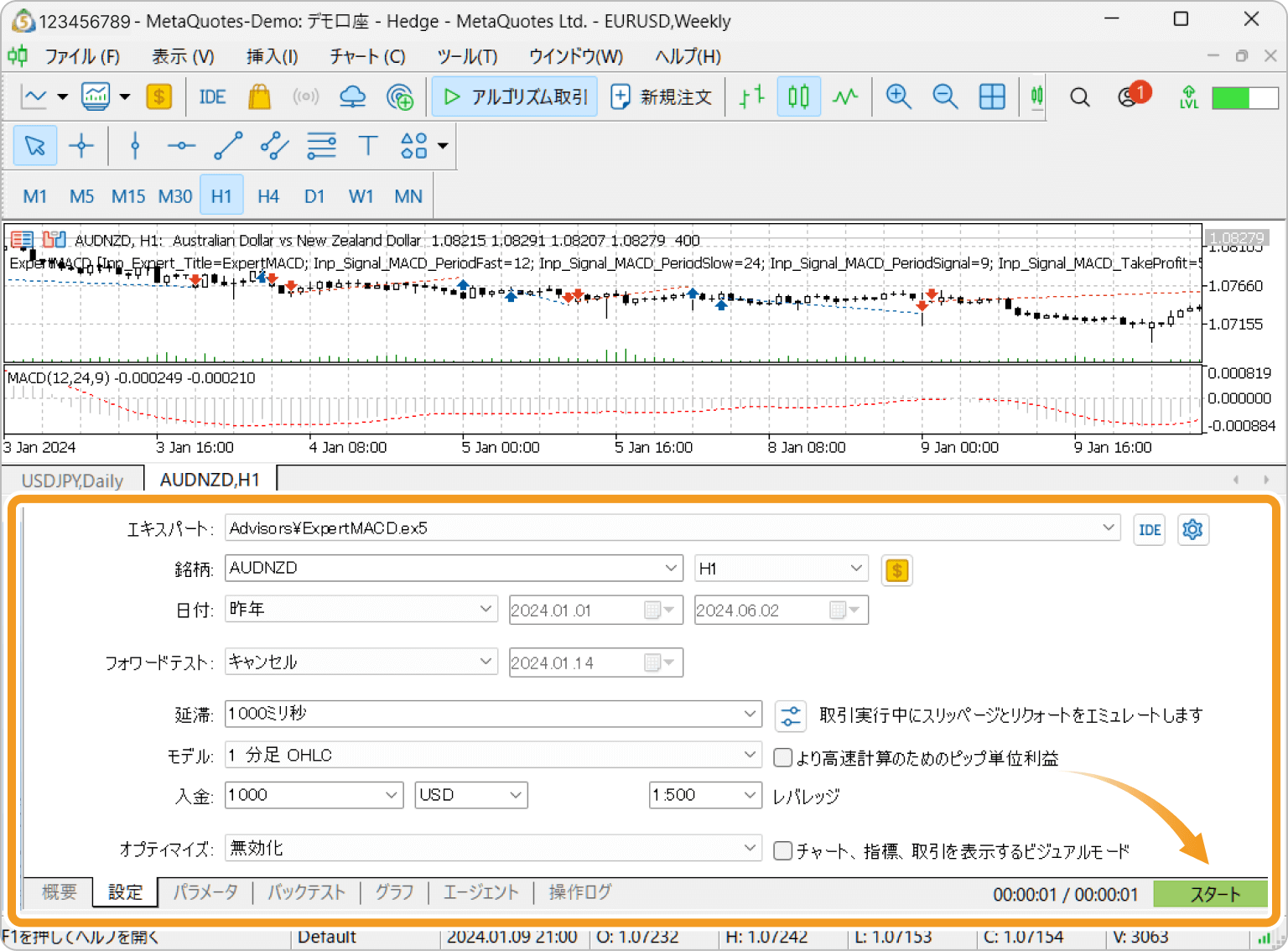Draw a vertical line tool

(135, 146)
